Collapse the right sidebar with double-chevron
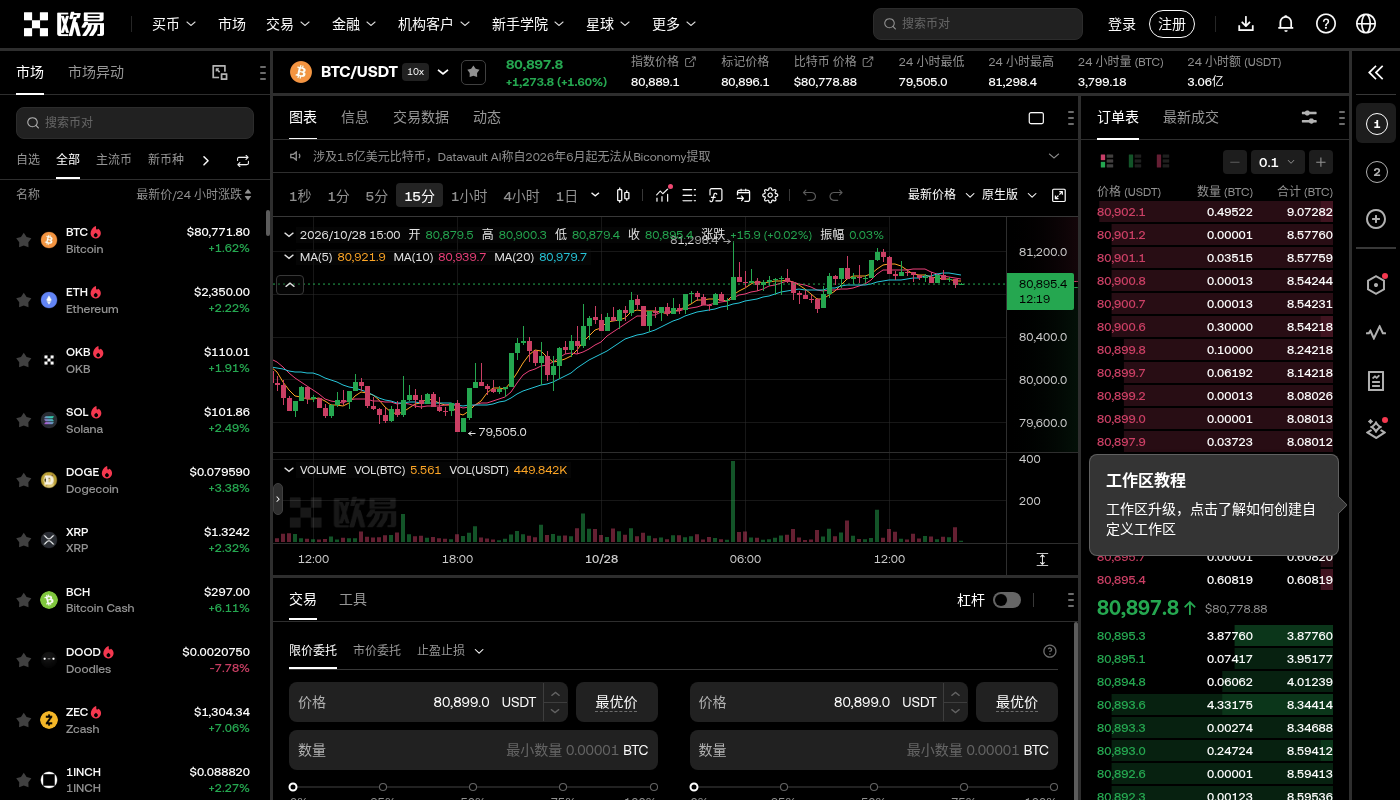The height and width of the screenshot is (800, 1400). [1376, 72]
